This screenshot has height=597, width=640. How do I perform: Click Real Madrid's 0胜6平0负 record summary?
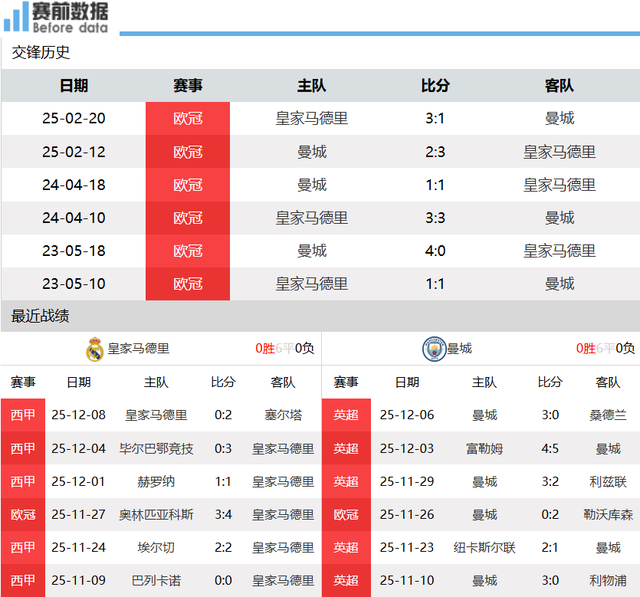pyautogui.click(x=284, y=348)
